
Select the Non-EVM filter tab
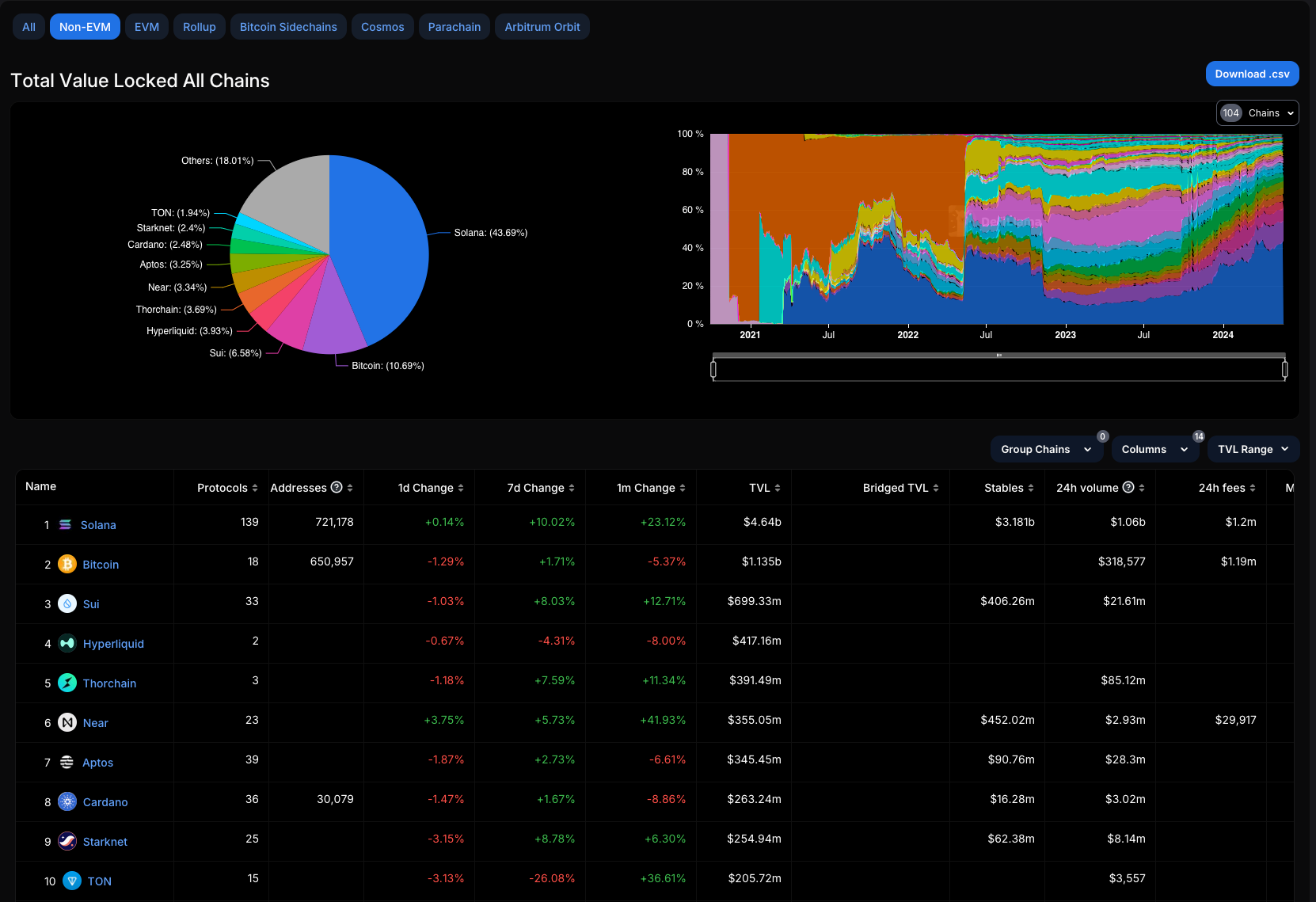pyautogui.click(x=85, y=27)
